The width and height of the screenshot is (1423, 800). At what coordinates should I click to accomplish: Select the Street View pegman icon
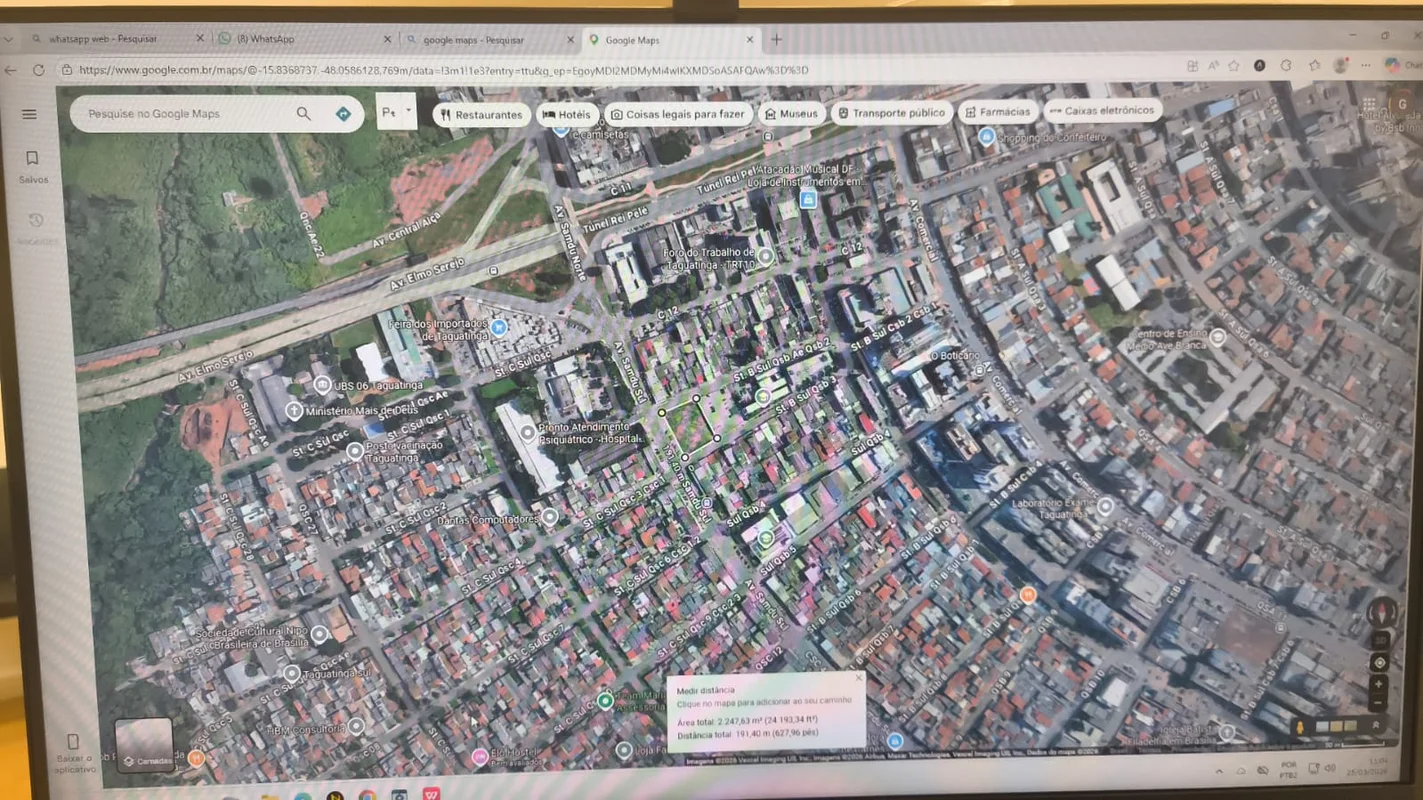1301,727
